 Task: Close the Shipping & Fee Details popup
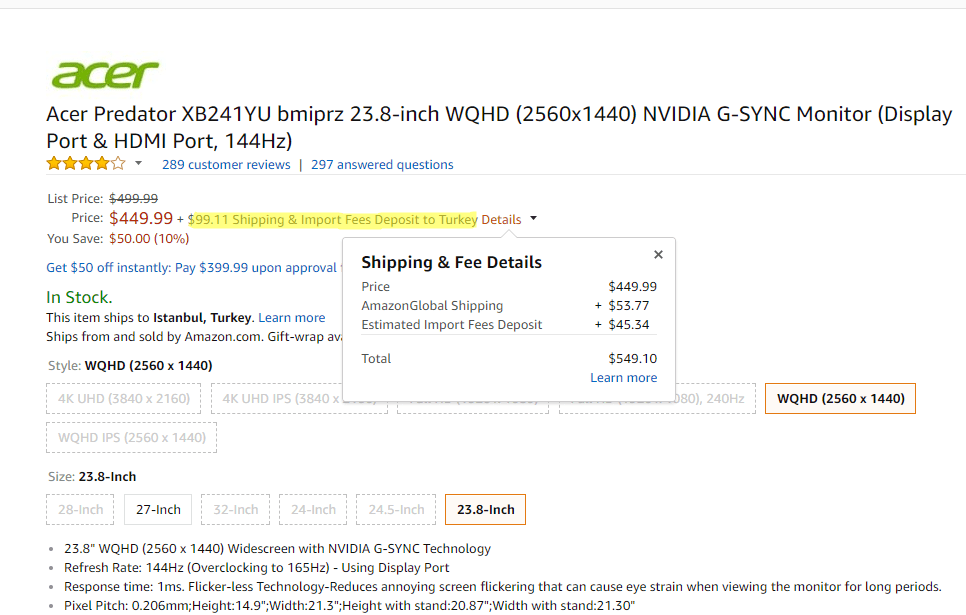658,255
